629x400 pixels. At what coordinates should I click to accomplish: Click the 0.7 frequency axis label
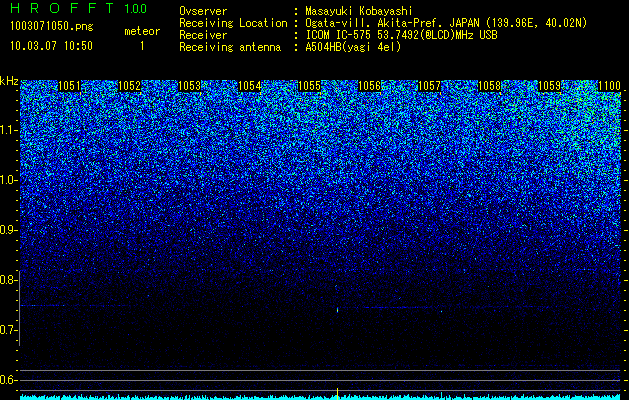pos(8,330)
